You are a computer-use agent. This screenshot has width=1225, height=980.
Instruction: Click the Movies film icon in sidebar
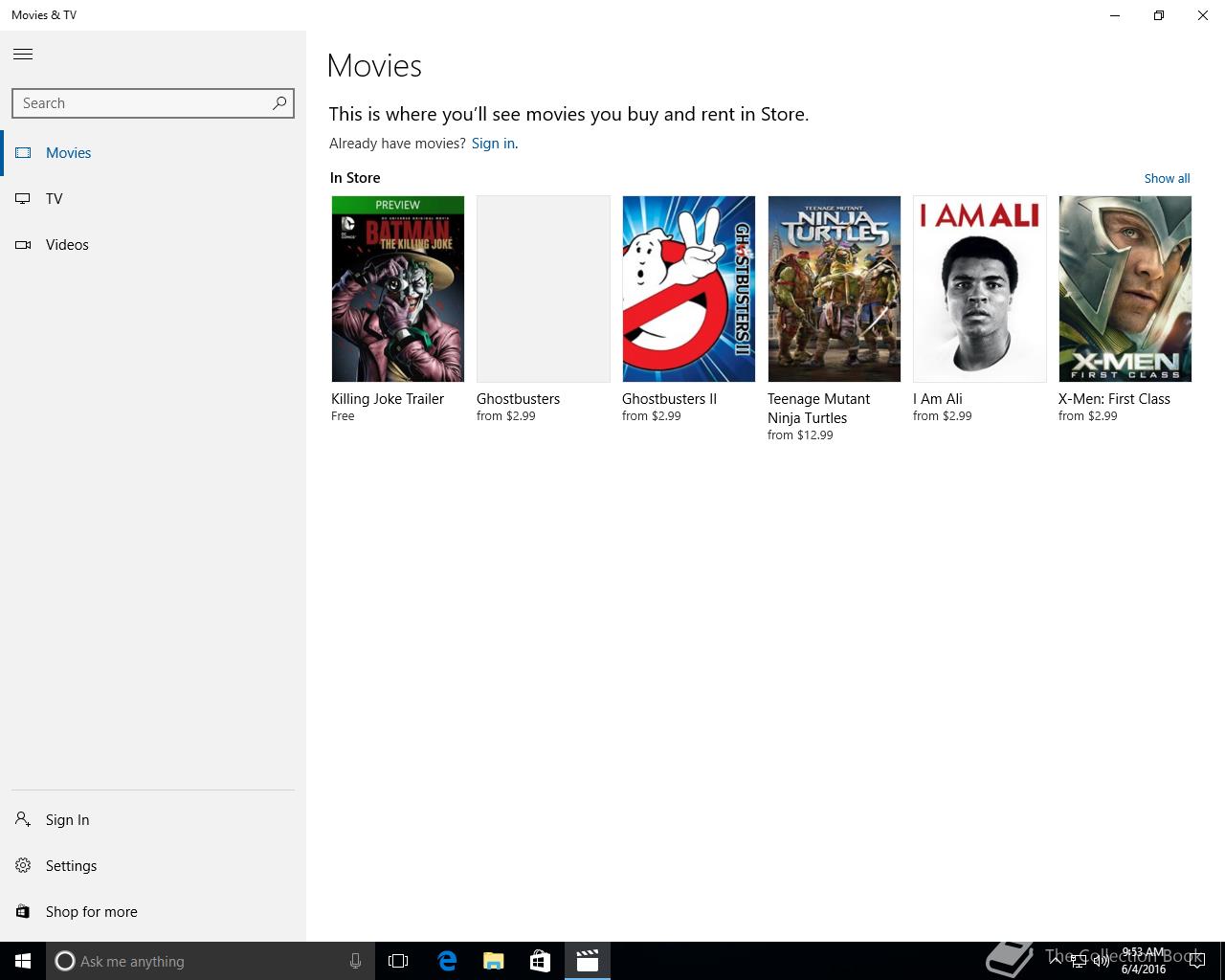point(23,153)
